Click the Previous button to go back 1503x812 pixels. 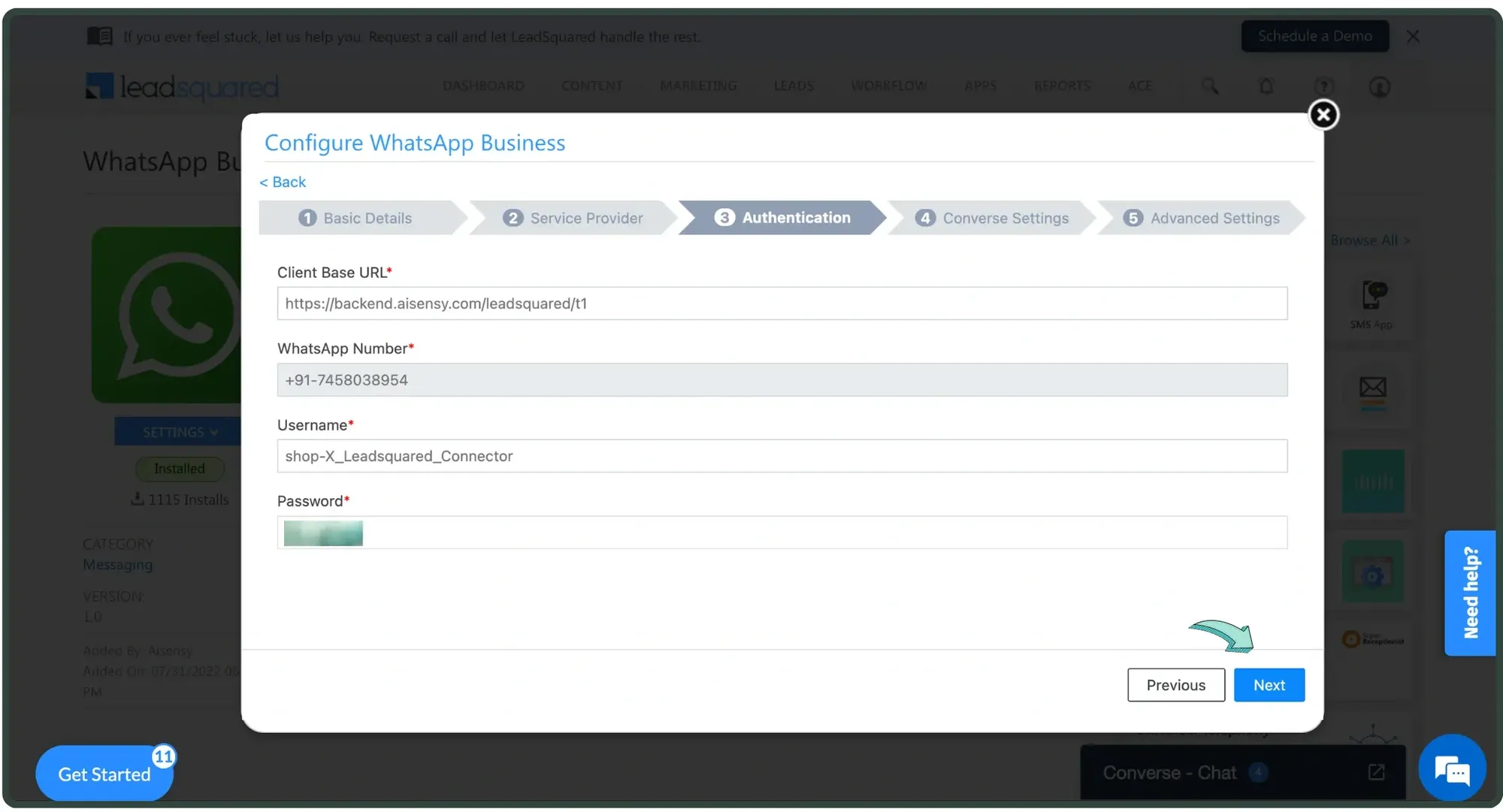[1175, 685]
